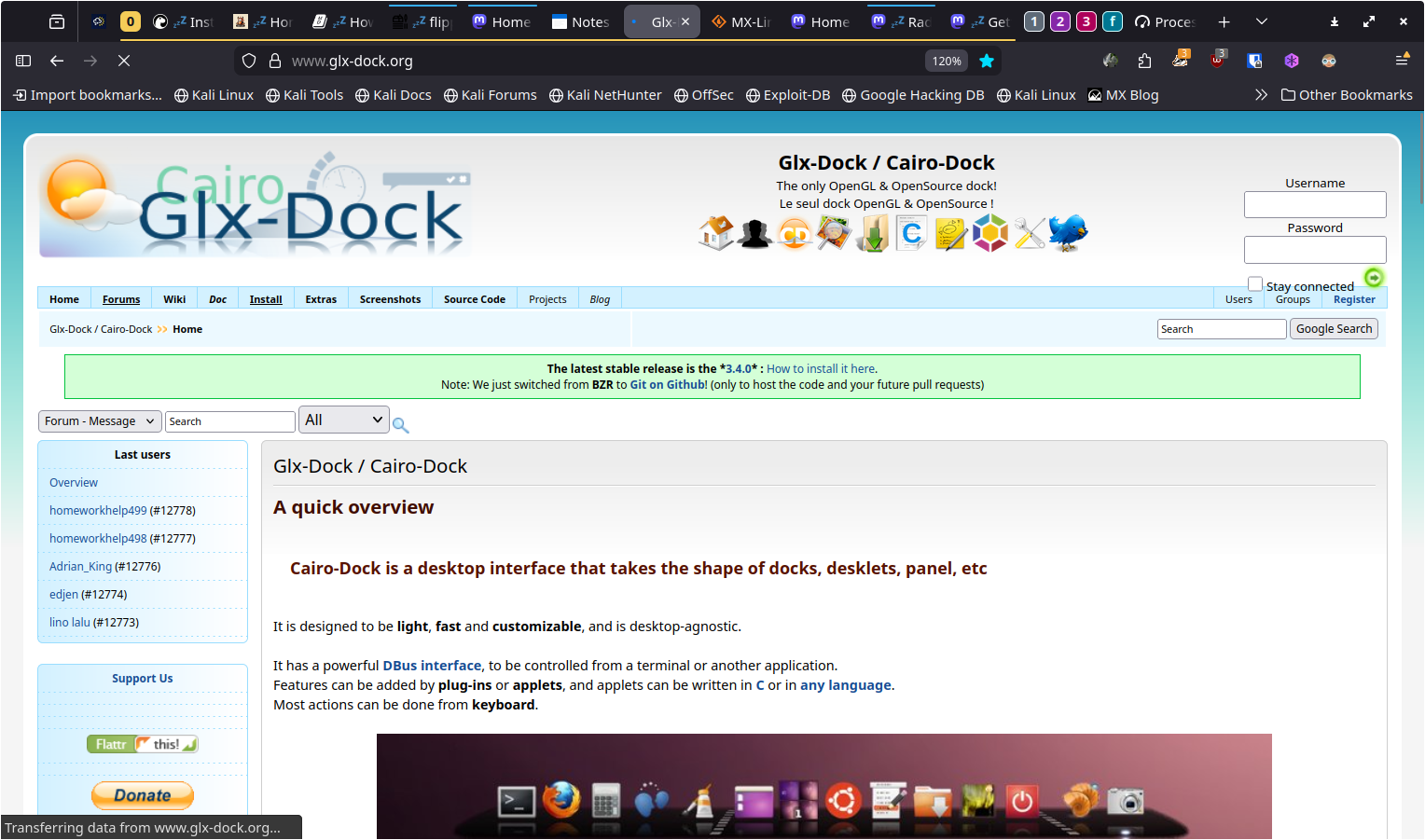Click the blue Twitter bird icon
The height and width of the screenshot is (840, 1425).
[x=1068, y=233]
